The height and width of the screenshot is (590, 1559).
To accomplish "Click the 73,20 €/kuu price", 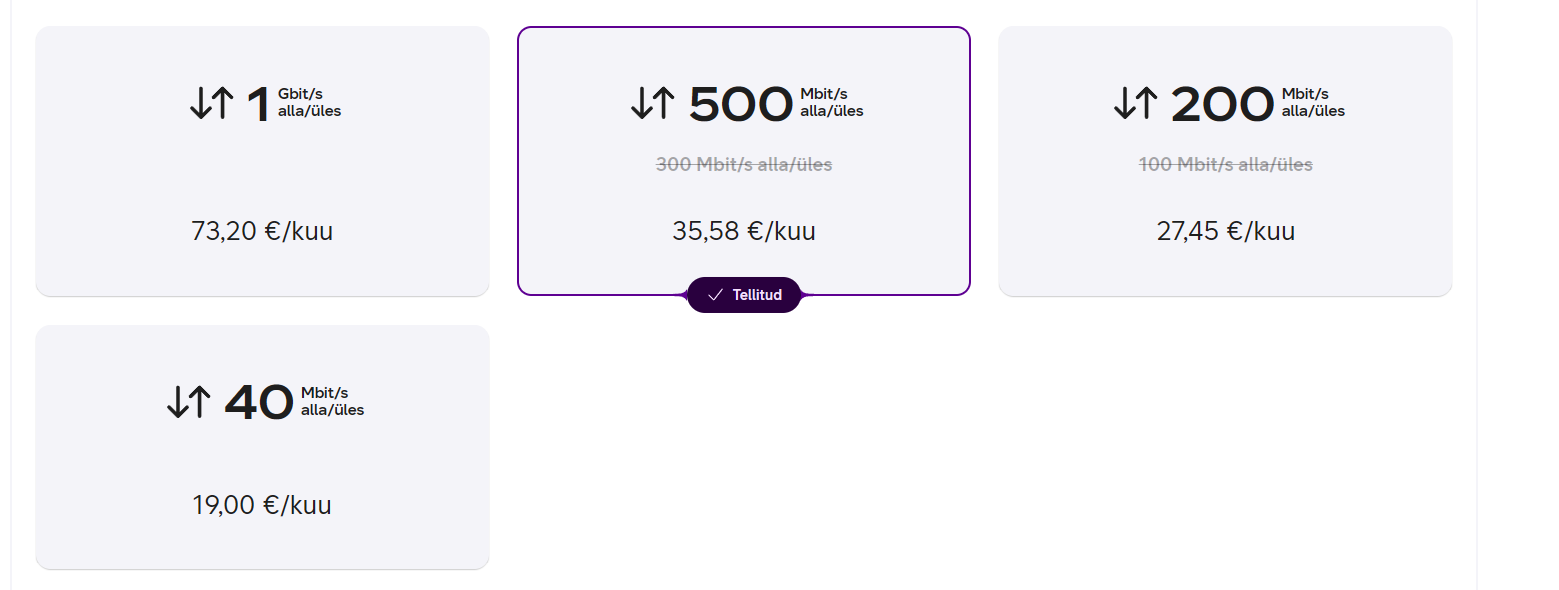I will [262, 232].
